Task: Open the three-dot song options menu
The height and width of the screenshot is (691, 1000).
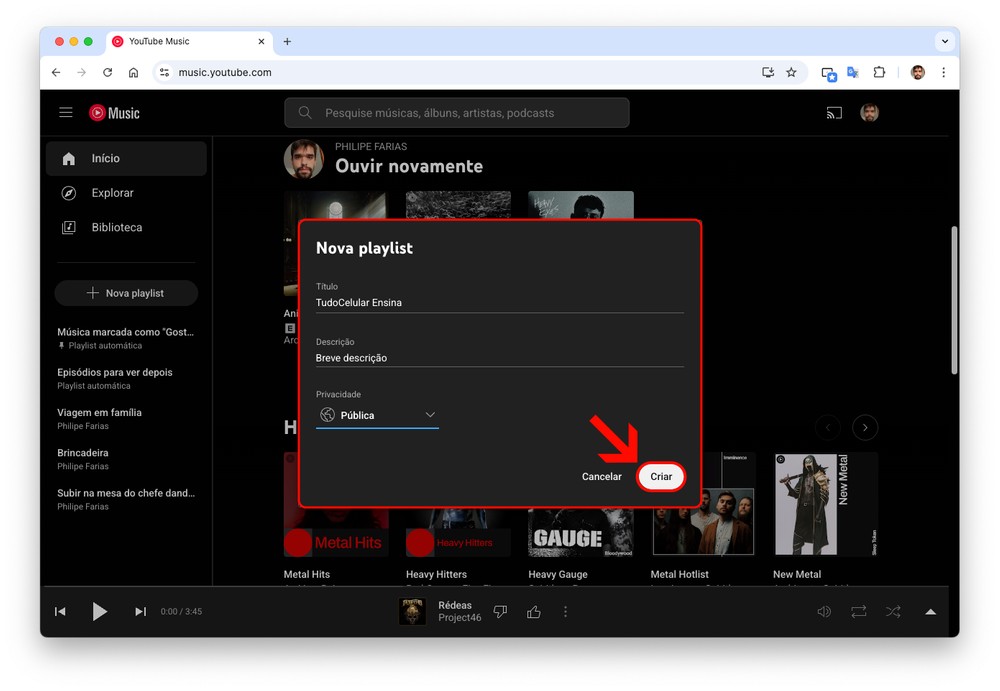Action: (565, 612)
